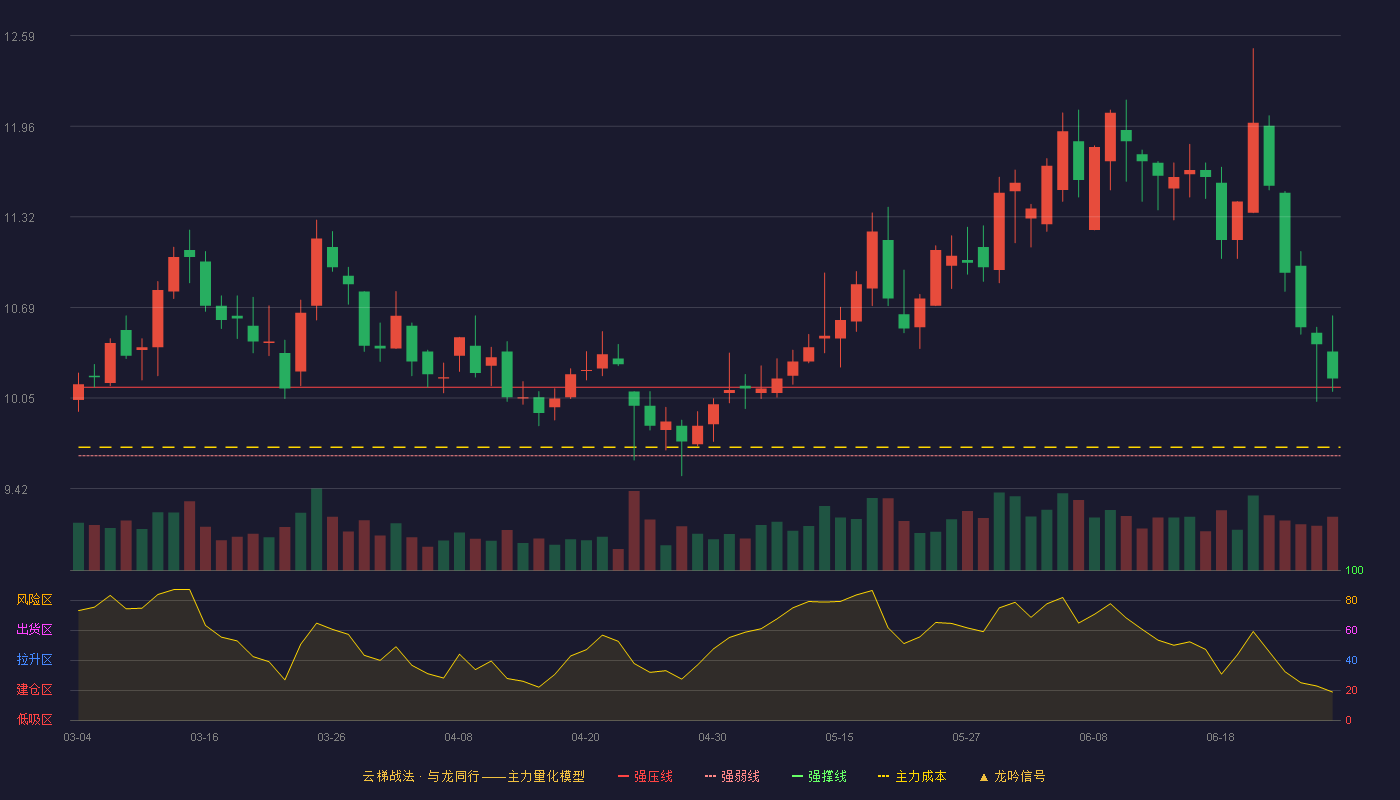Click the orange 80 indicator axis value
This screenshot has height=800, width=1400.
[1351, 601]
